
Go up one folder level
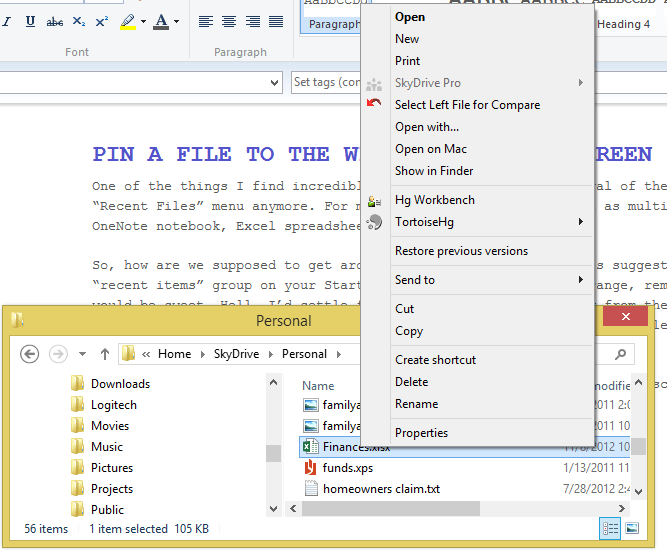pos(105,354)
